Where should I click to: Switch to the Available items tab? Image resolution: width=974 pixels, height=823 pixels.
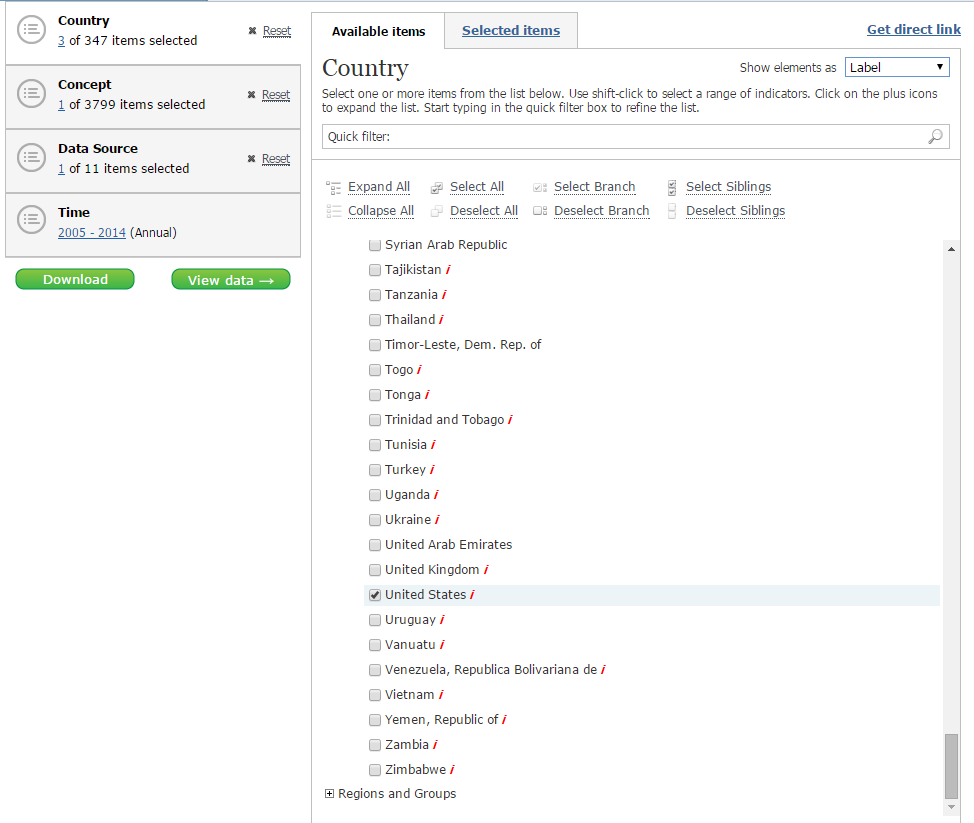point(378,32)
